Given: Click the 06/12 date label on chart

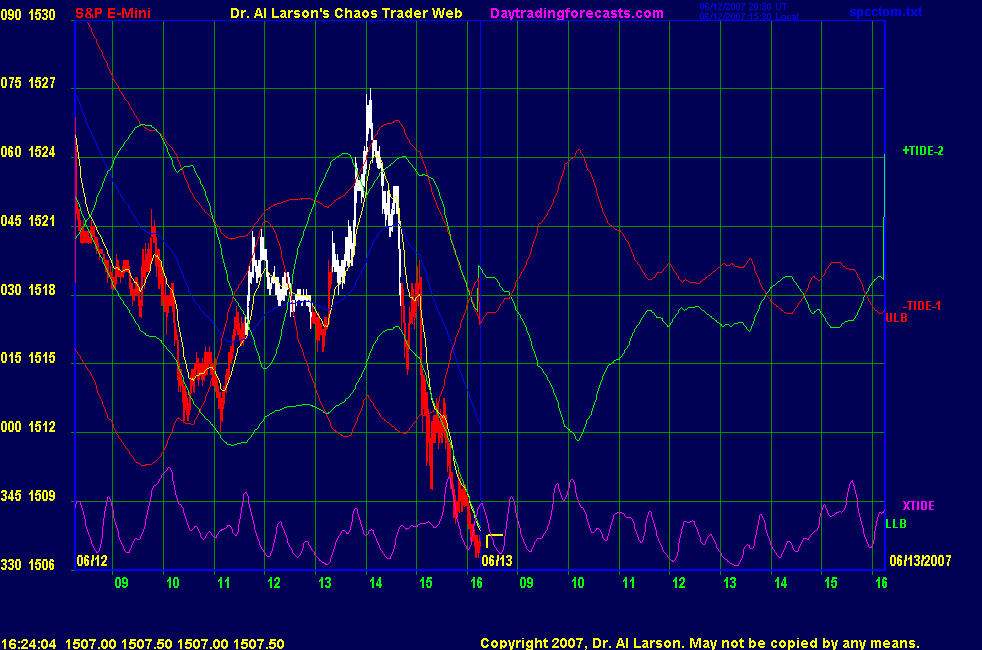Looking at the screenshot, I should click(x=92, y=561).
